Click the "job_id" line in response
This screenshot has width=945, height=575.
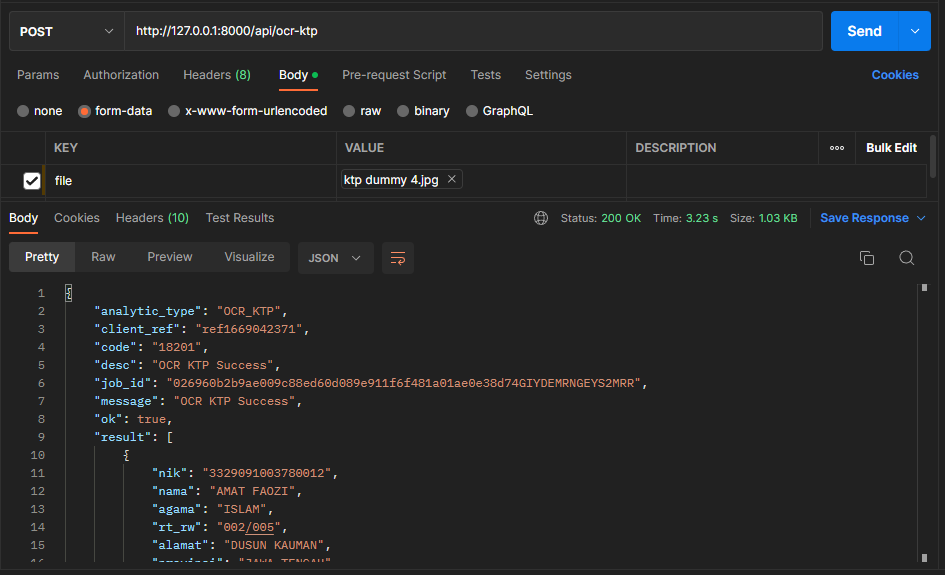click(x=371, y=383)
